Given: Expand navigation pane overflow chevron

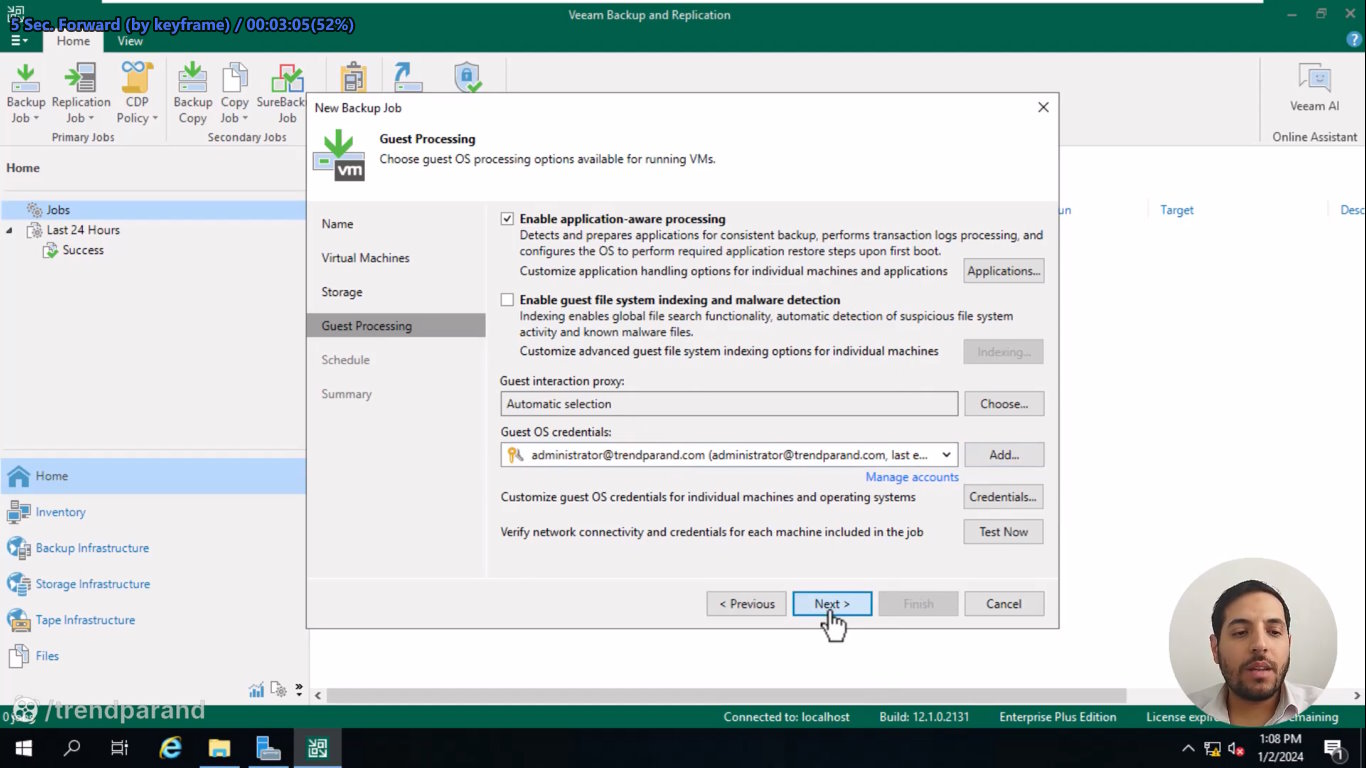Looking at the screenshot, I should click(x=298, y=689).
